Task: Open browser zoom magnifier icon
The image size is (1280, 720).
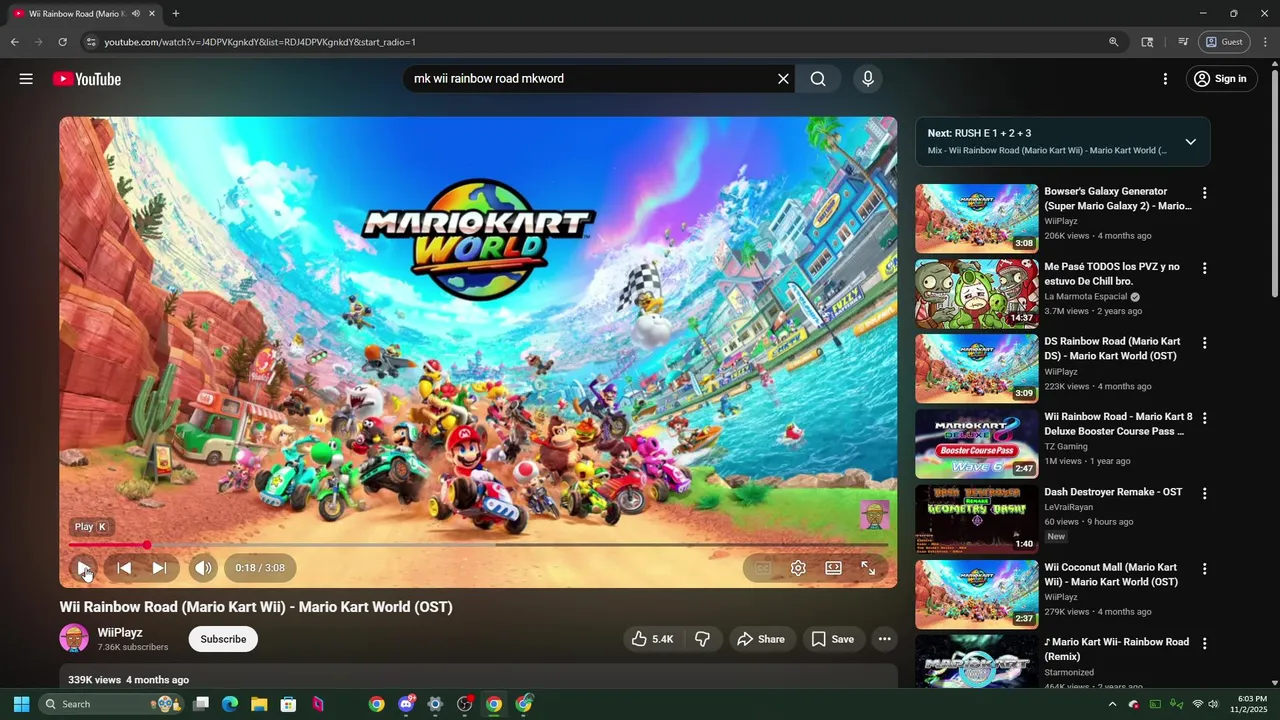Action: pos(1113,42)
